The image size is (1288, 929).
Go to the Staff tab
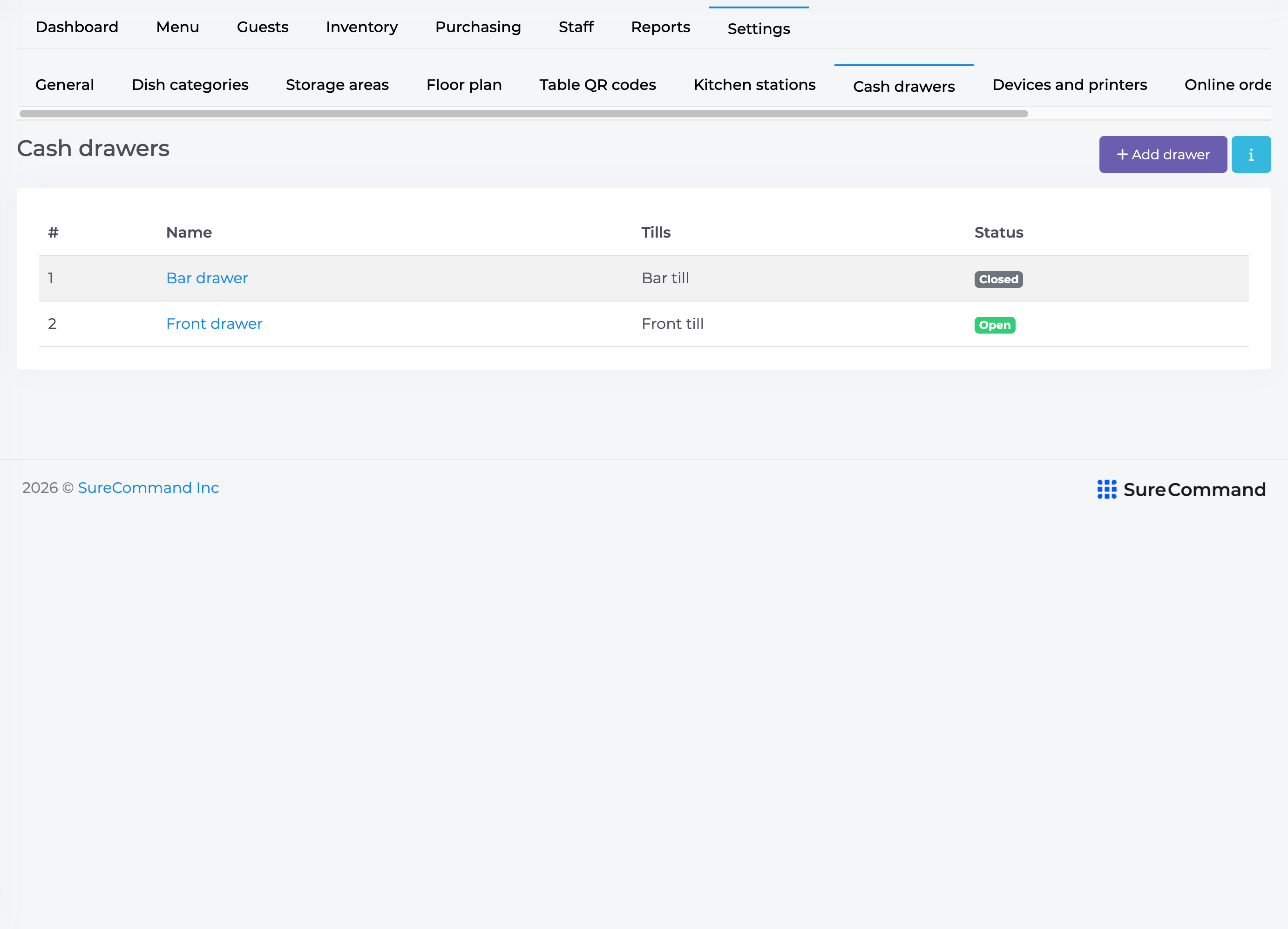tap(576, 27)
